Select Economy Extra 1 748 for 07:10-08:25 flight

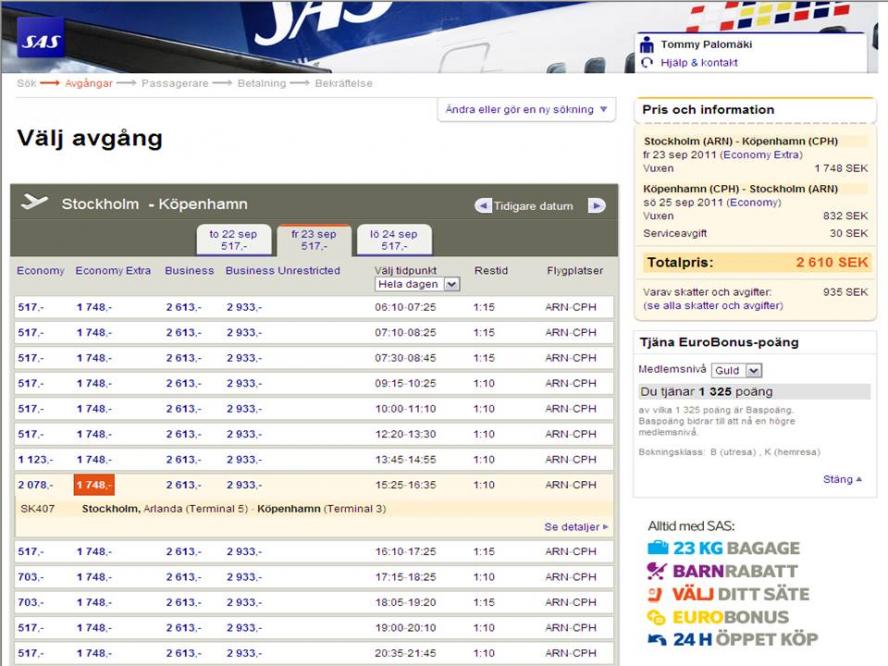pos(94,333)
